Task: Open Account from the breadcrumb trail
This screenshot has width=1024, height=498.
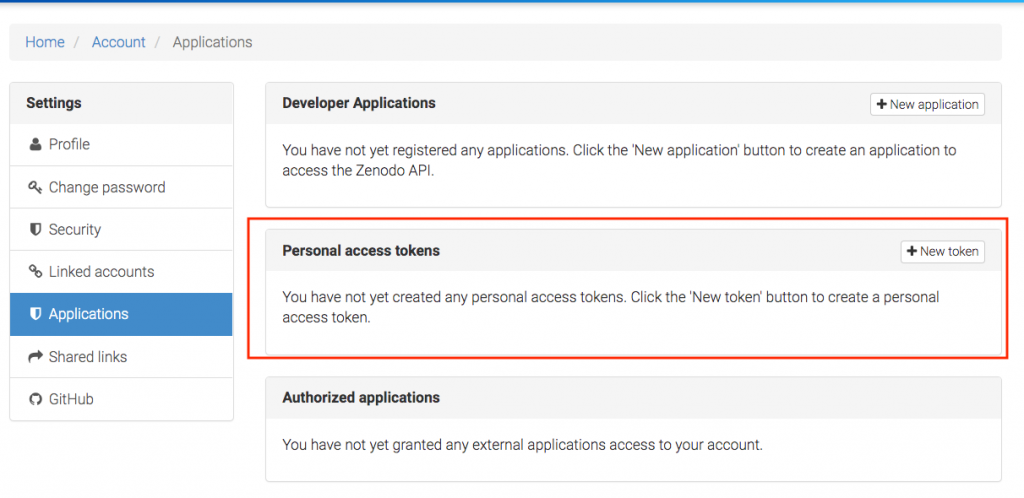Action: coord(118,42)
